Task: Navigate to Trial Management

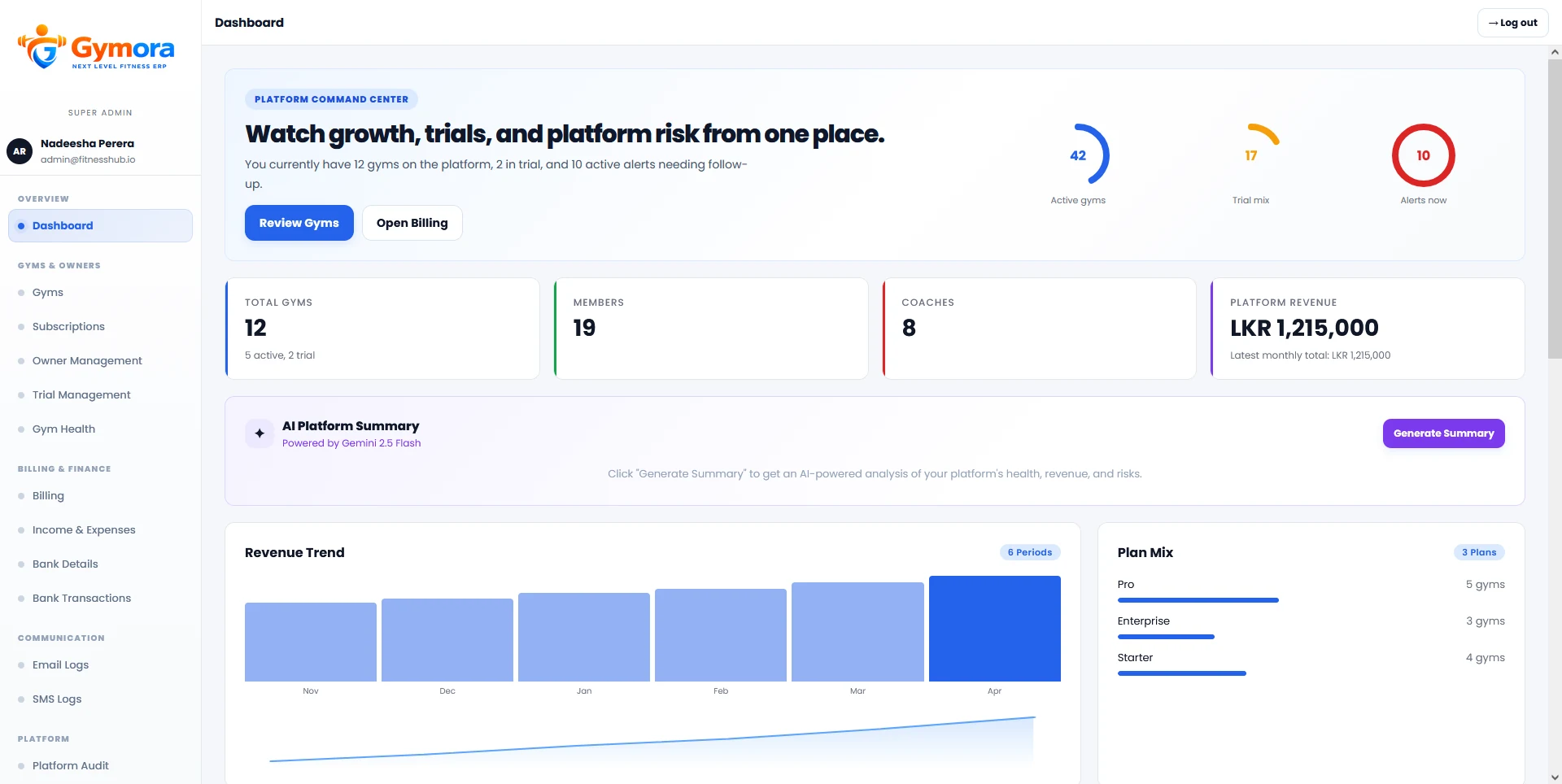Action: 100,394
